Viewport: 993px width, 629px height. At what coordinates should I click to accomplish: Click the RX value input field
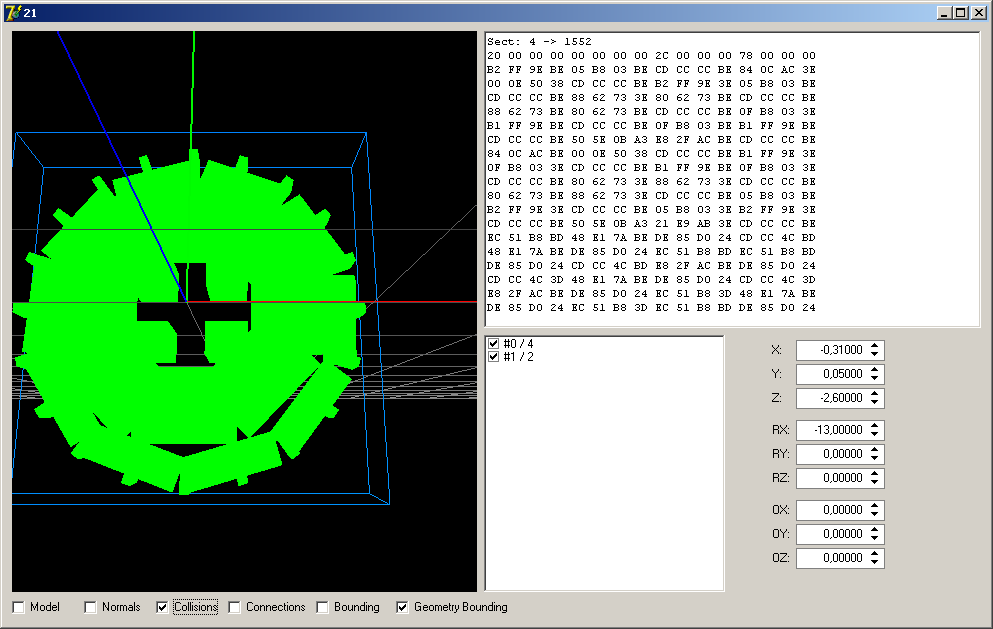831,429
